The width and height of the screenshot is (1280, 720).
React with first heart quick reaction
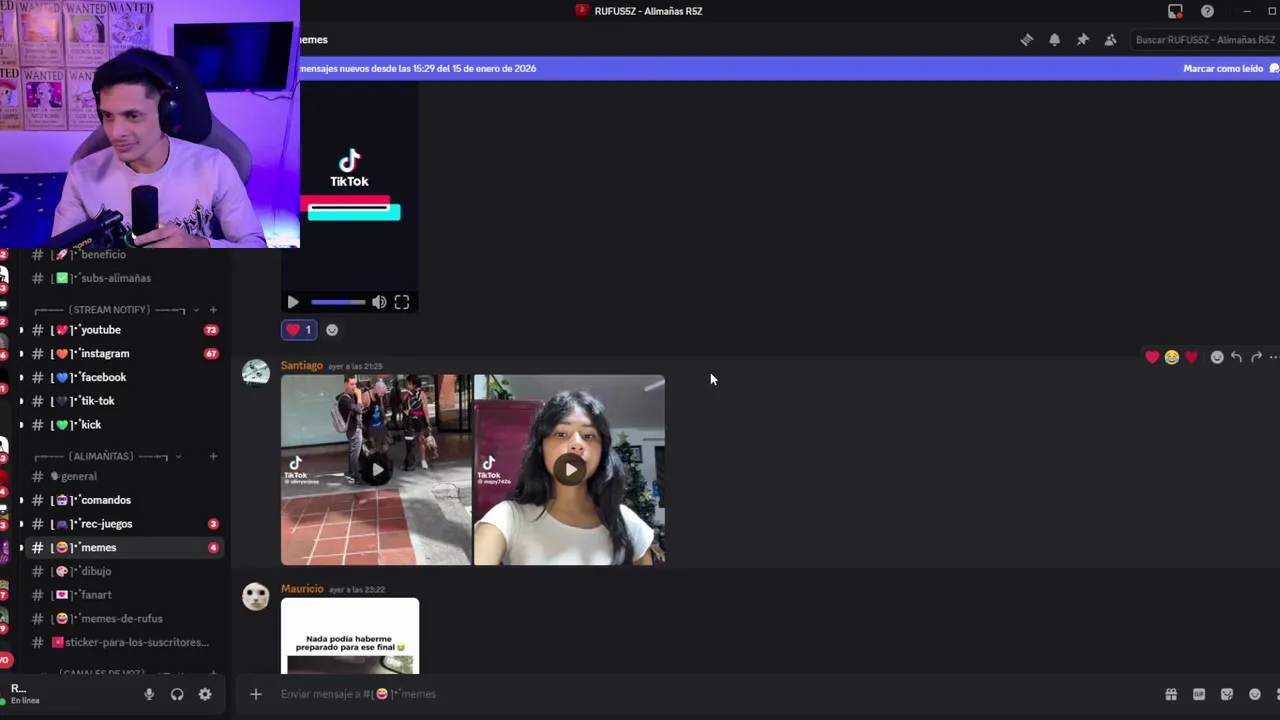tap(1152, 357)
